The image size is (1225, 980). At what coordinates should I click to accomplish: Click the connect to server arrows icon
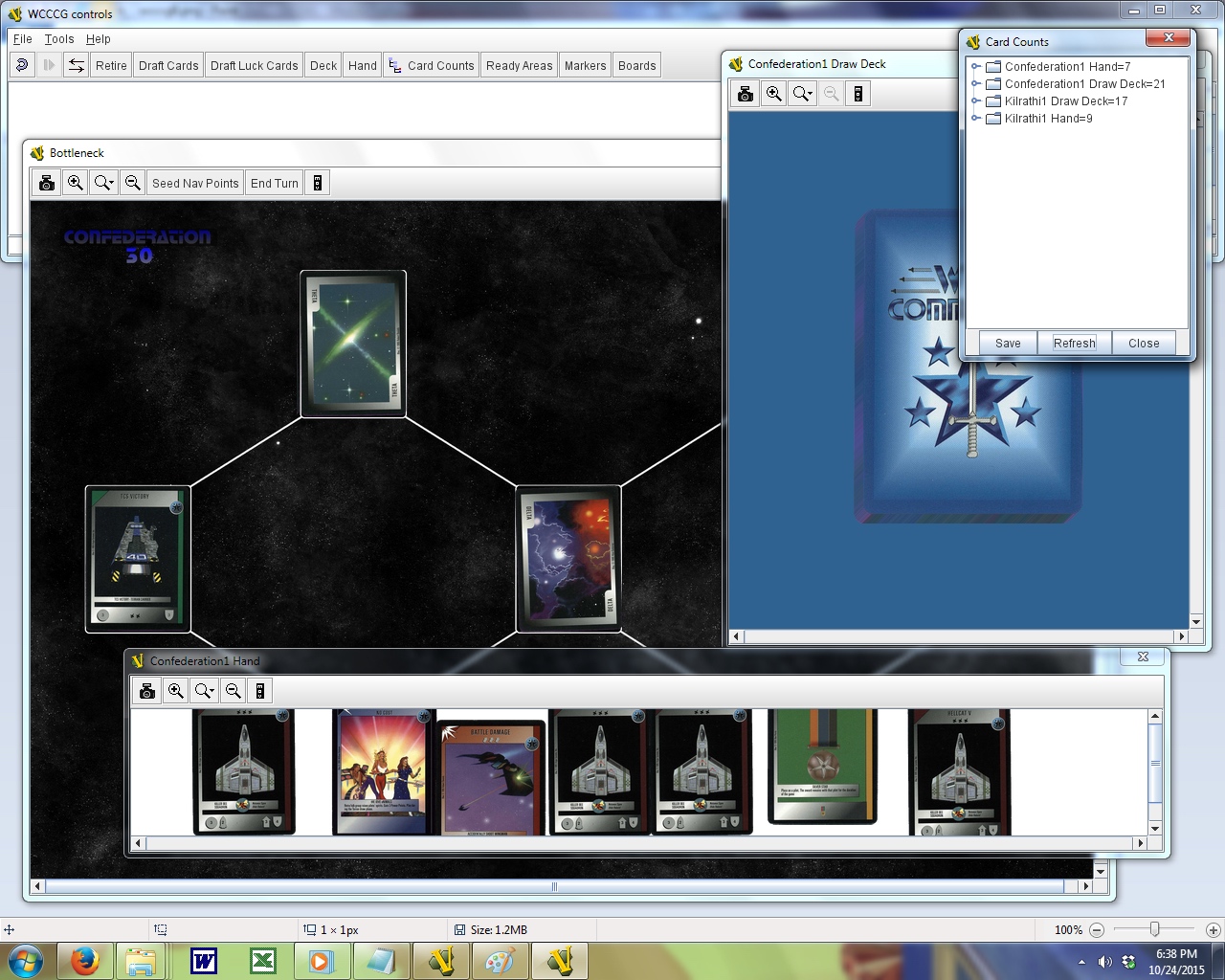click(x=76, y=65)
